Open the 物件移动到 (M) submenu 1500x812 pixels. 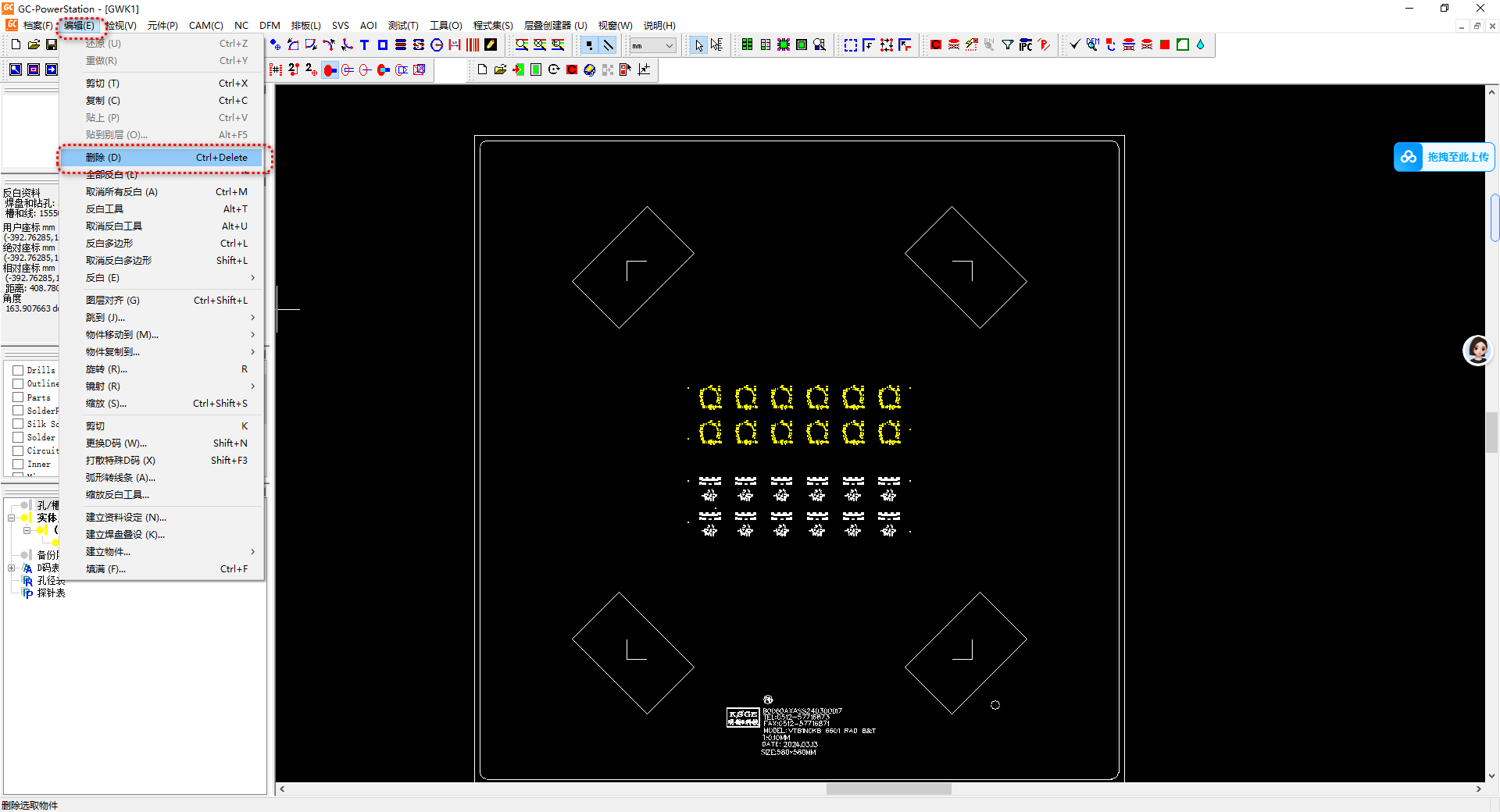[x=162, y=335]
